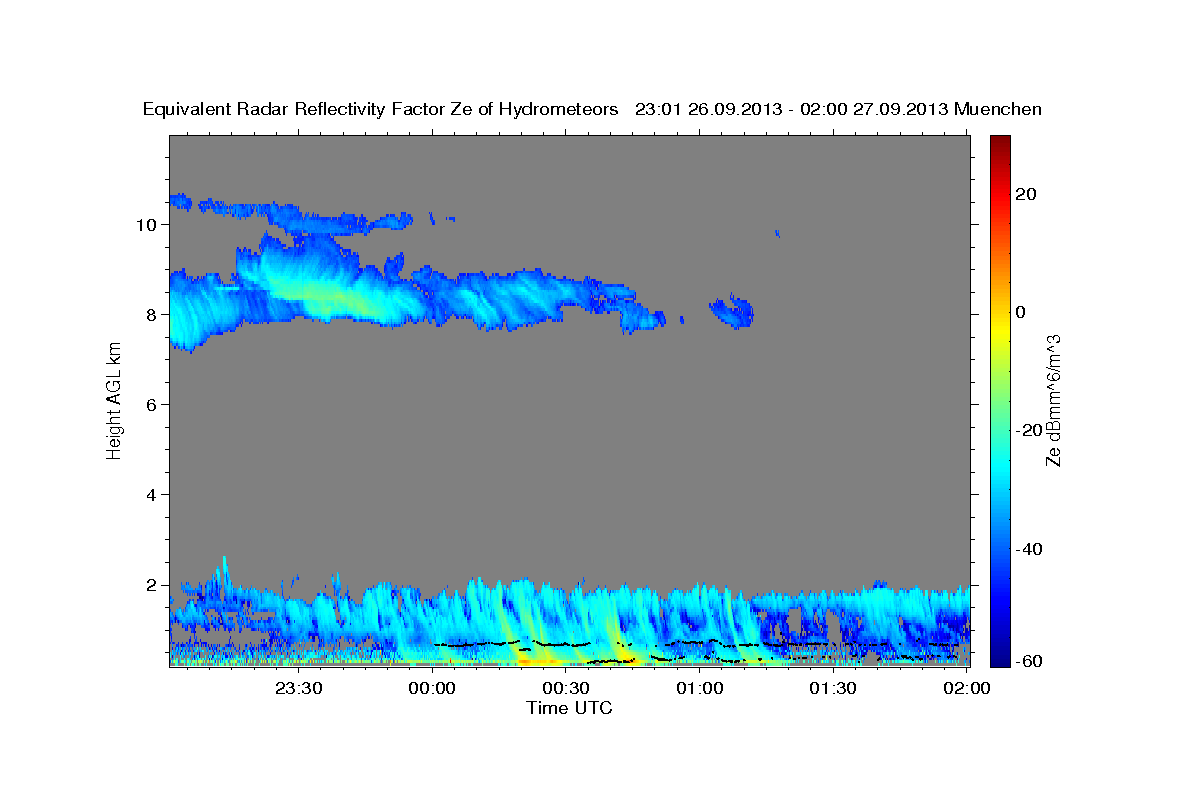
Task: Click the colorbar value 20
Action: (1025, 194)
